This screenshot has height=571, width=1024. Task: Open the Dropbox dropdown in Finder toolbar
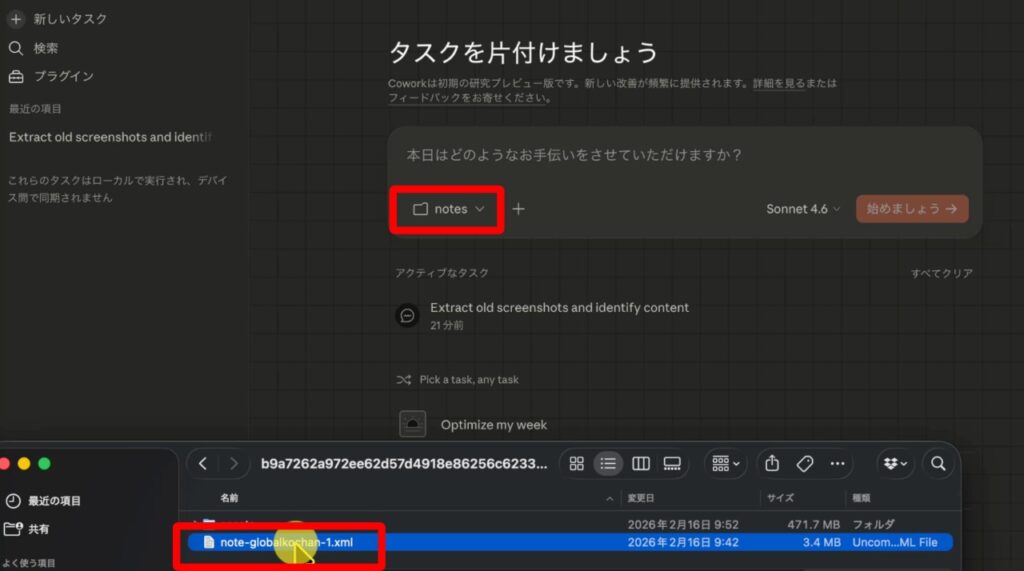895,464
